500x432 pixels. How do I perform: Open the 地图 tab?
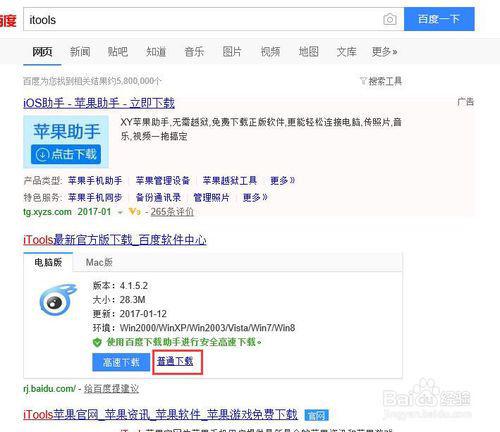[309, 52]
